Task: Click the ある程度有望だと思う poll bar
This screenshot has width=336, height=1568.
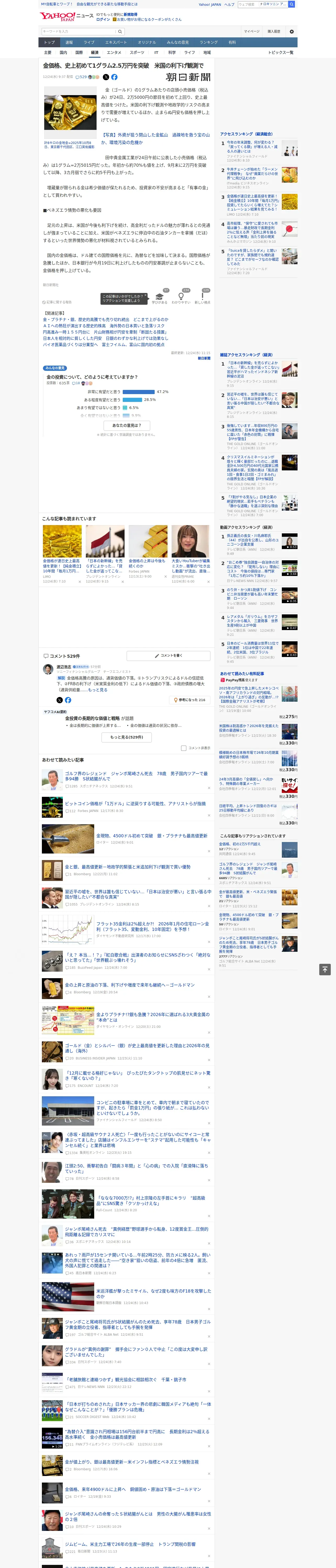Action: click(x=132, y=400)
